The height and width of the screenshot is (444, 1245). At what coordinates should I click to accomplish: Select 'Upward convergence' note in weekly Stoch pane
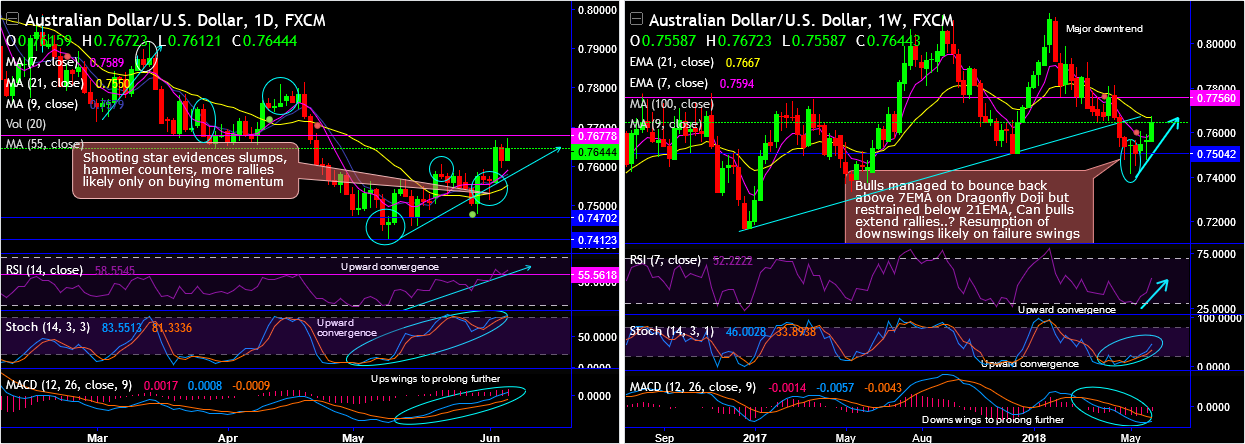[1030, 364]
